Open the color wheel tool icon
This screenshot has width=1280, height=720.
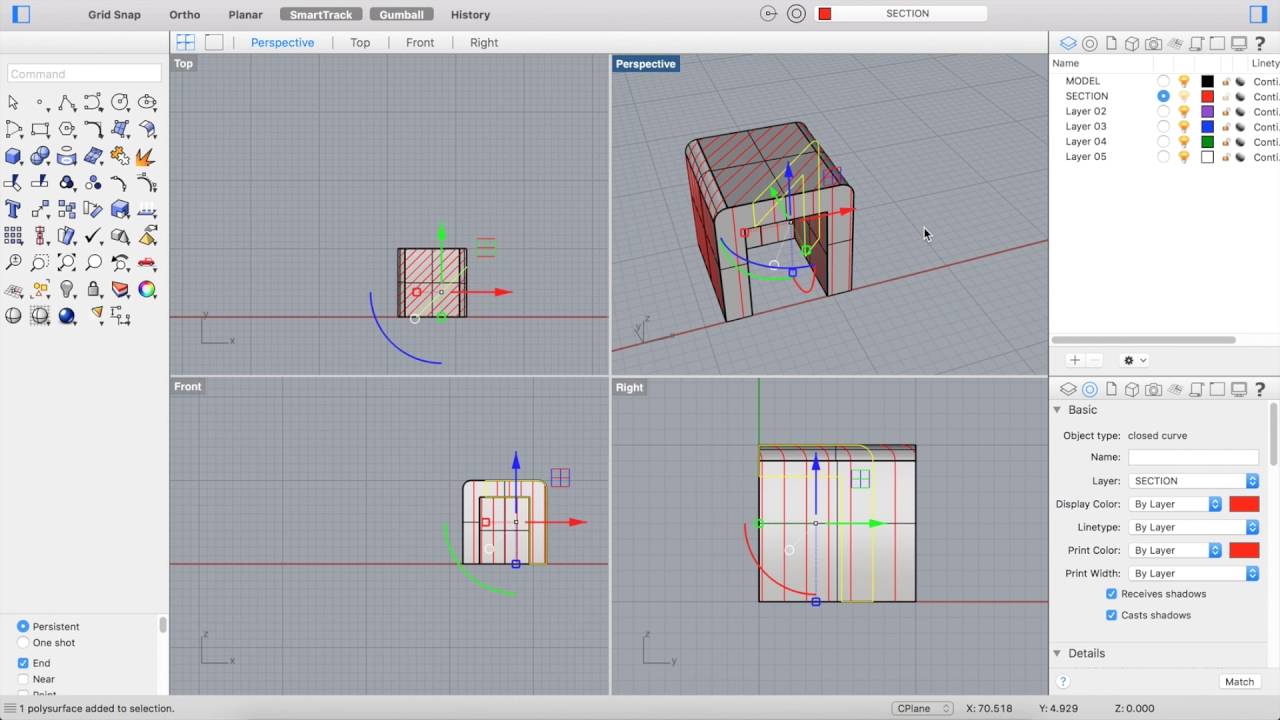click(x=147, y=289)
